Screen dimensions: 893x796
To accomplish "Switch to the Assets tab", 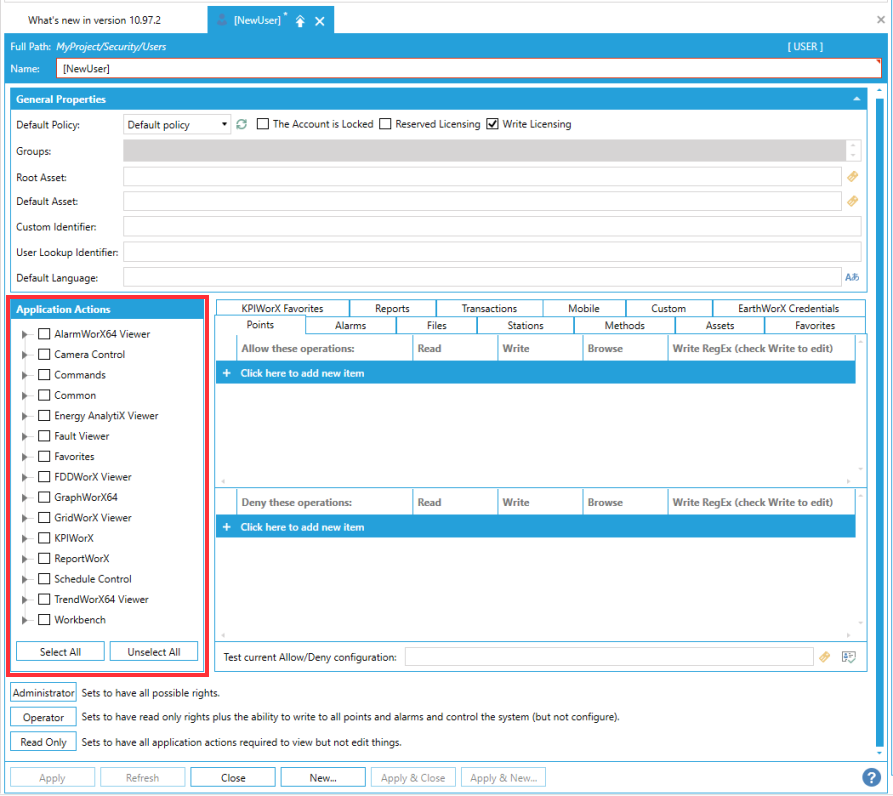I will tap(720, 325).
